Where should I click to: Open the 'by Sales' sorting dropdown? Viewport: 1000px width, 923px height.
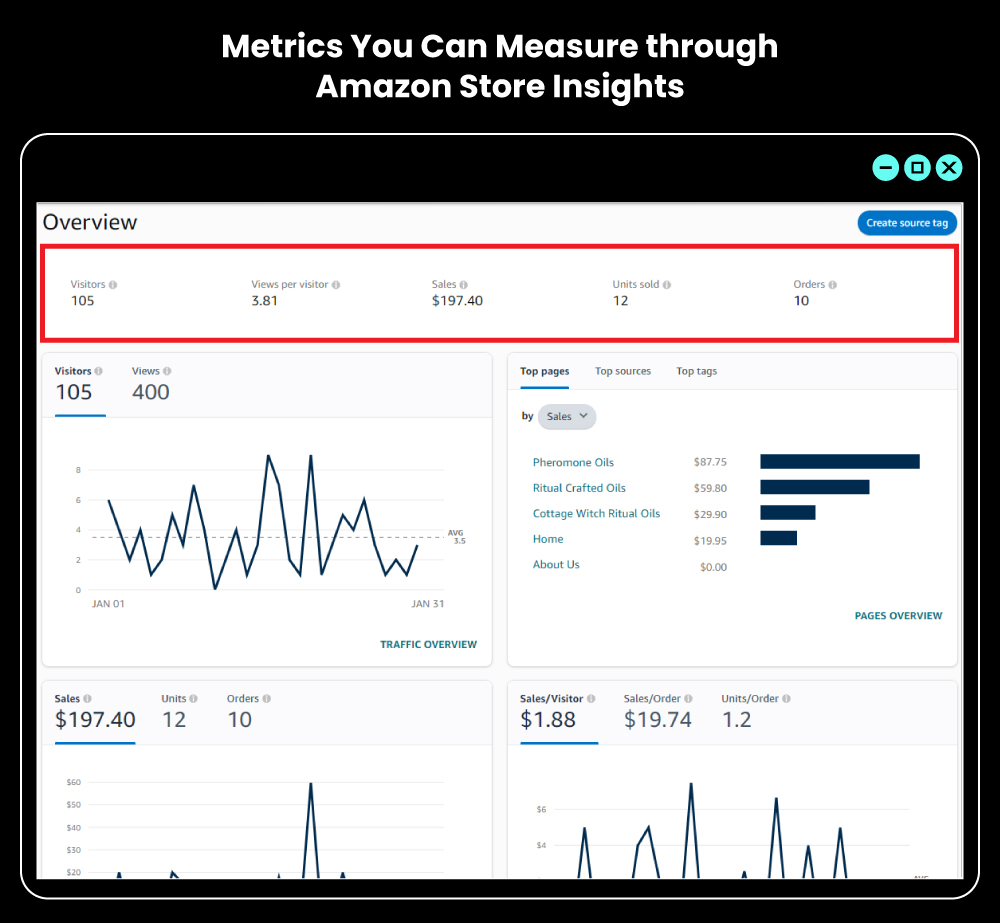(x=566, y=416)
